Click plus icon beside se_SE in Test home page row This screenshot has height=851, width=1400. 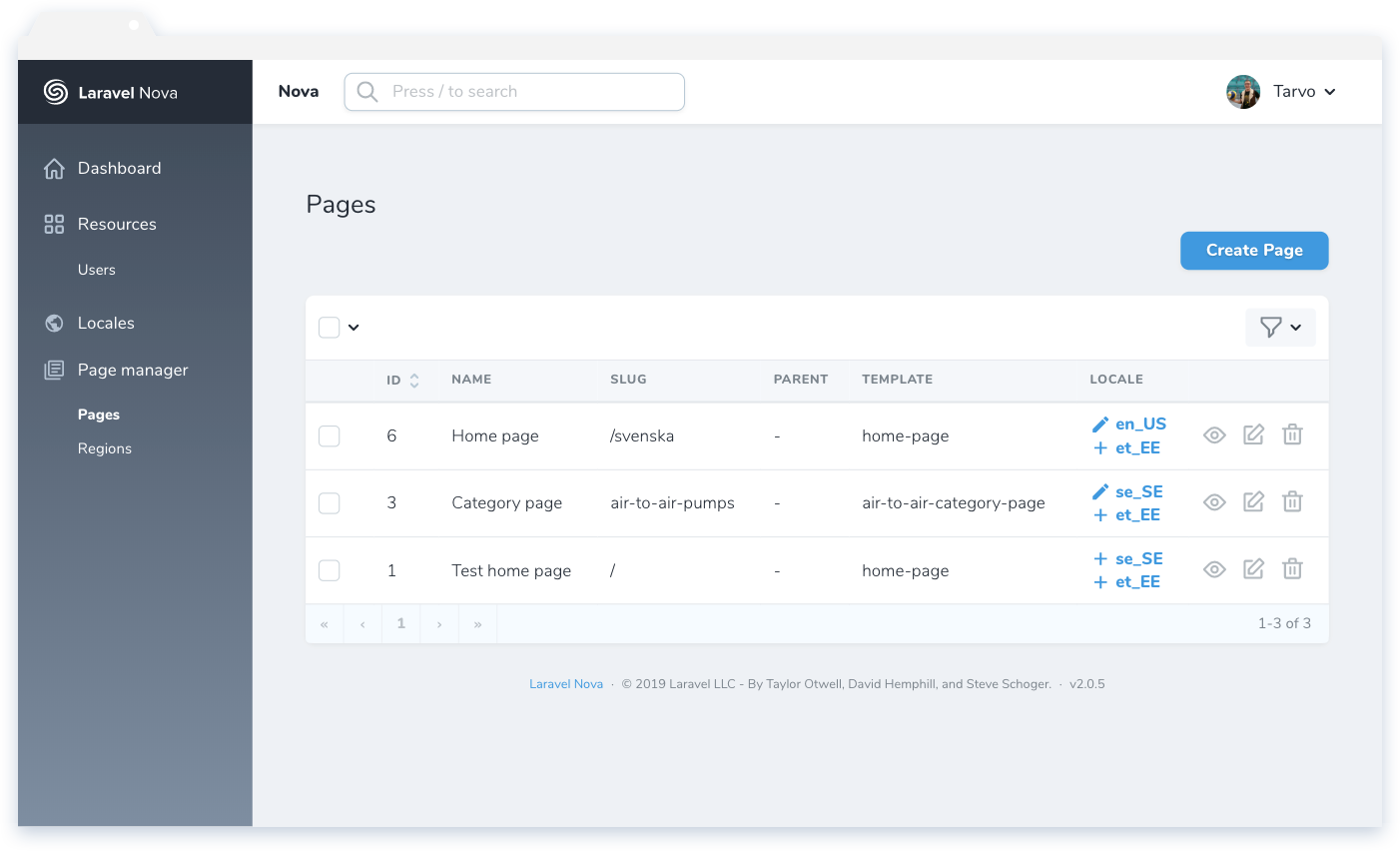pyautogui.click(x=1100, y=558)
